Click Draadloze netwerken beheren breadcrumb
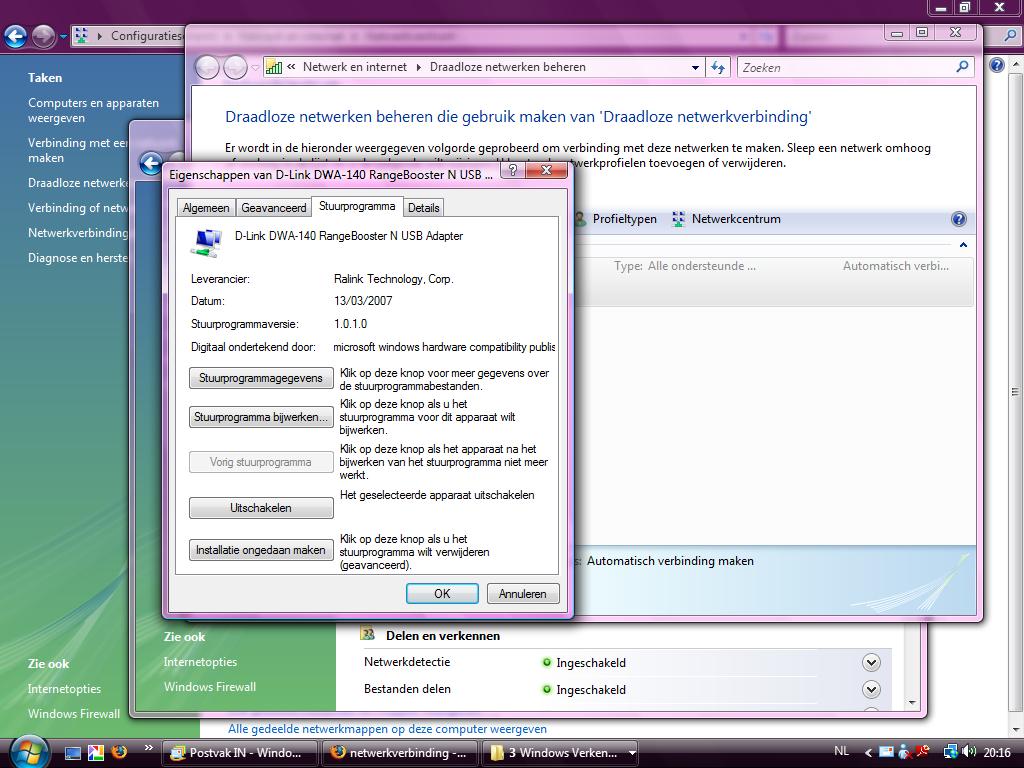 click(x=507, y=67)
